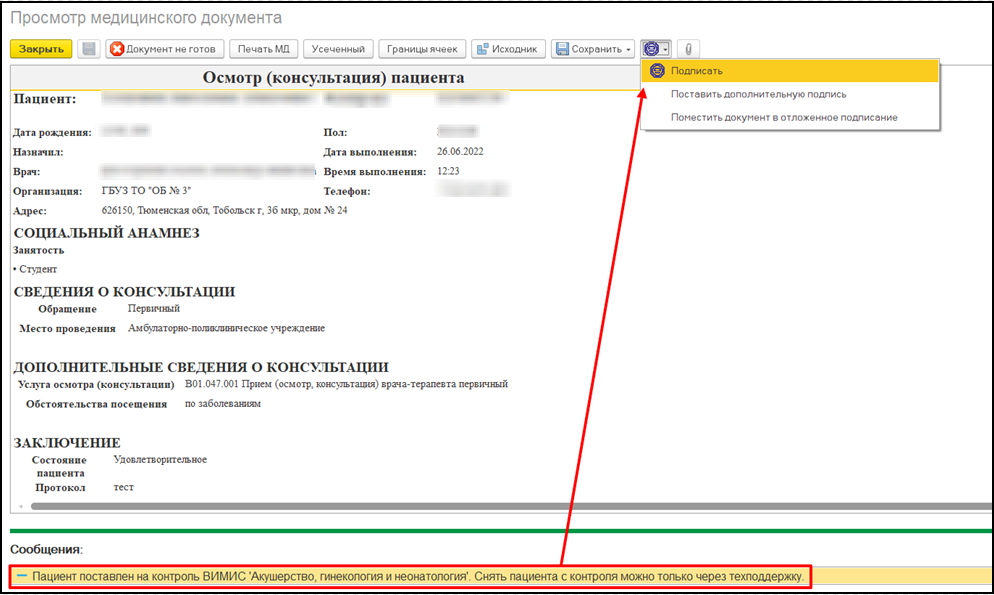The image size is (994, 595).
Task: Click the yellow Закрыть button
Action: pos(41,49)
